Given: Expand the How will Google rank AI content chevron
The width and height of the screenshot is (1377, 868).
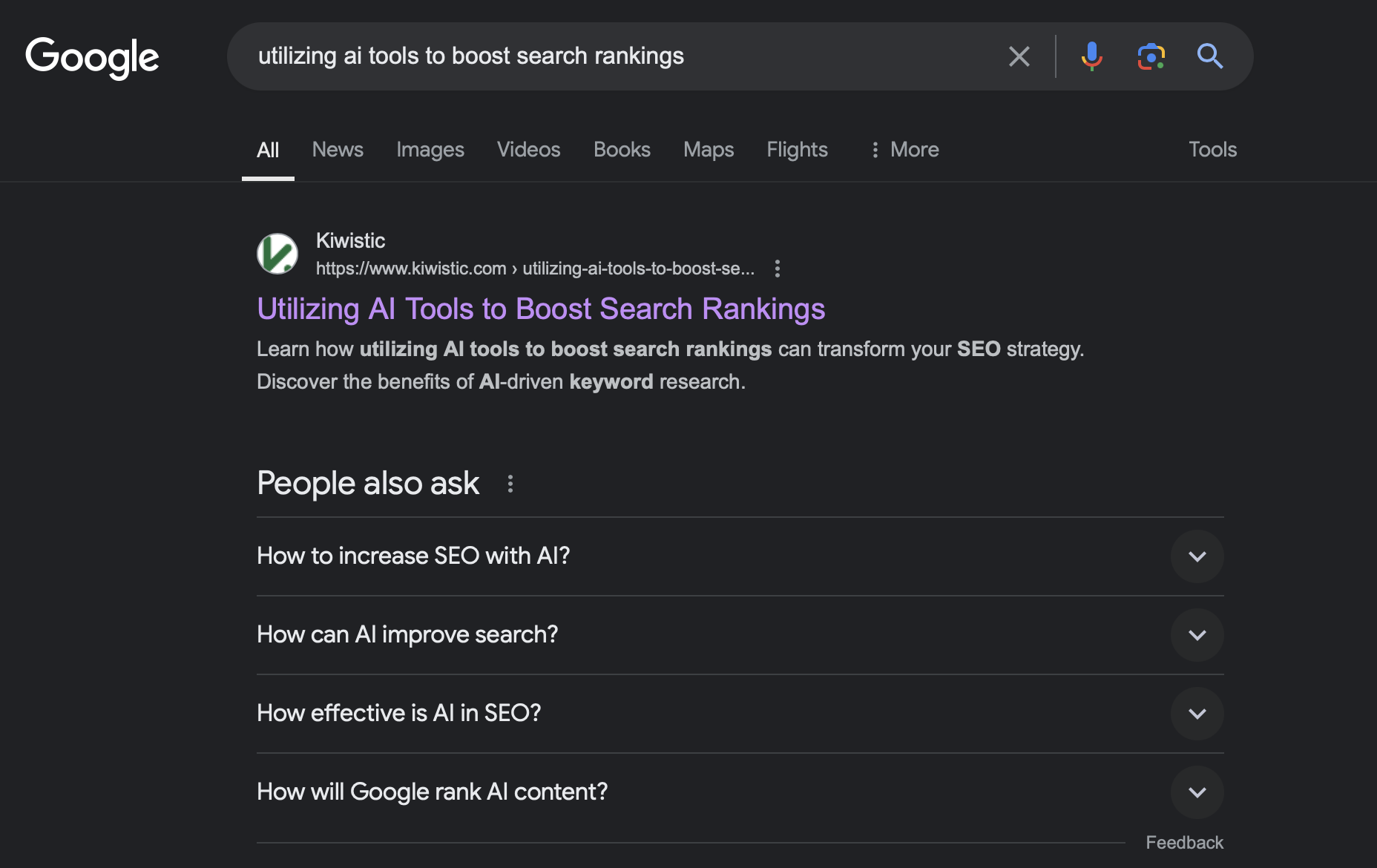Looking at the screenshot, I should tap(1197, 792).
